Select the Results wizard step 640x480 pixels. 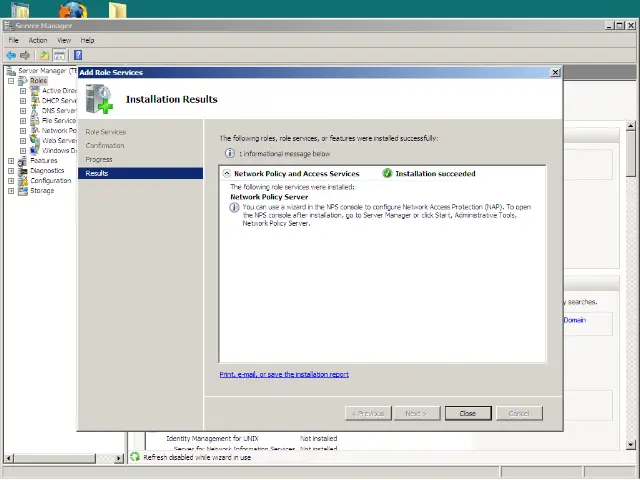(x=140, y=173)
